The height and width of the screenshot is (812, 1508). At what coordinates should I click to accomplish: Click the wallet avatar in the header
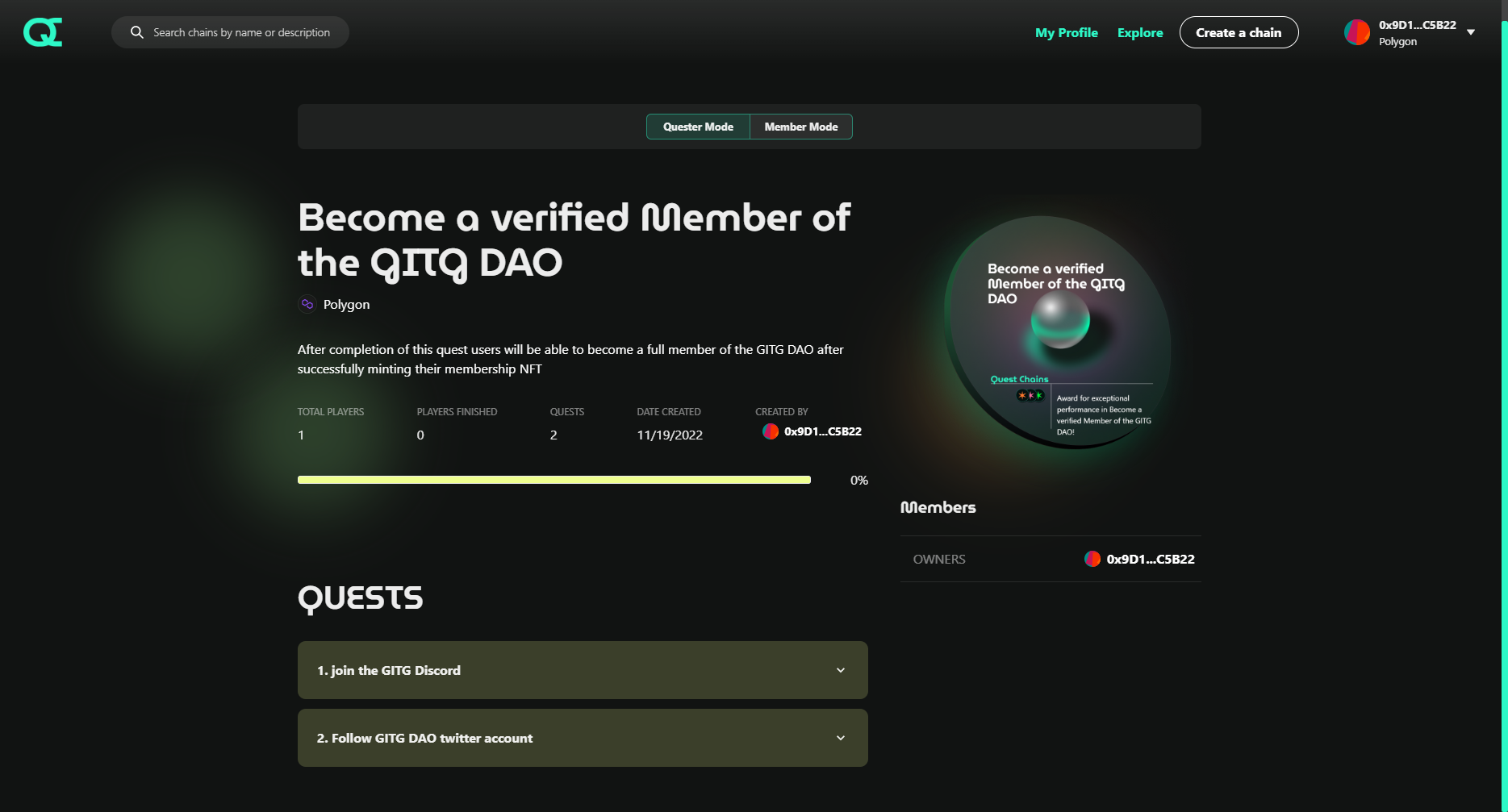point(1357,32)
